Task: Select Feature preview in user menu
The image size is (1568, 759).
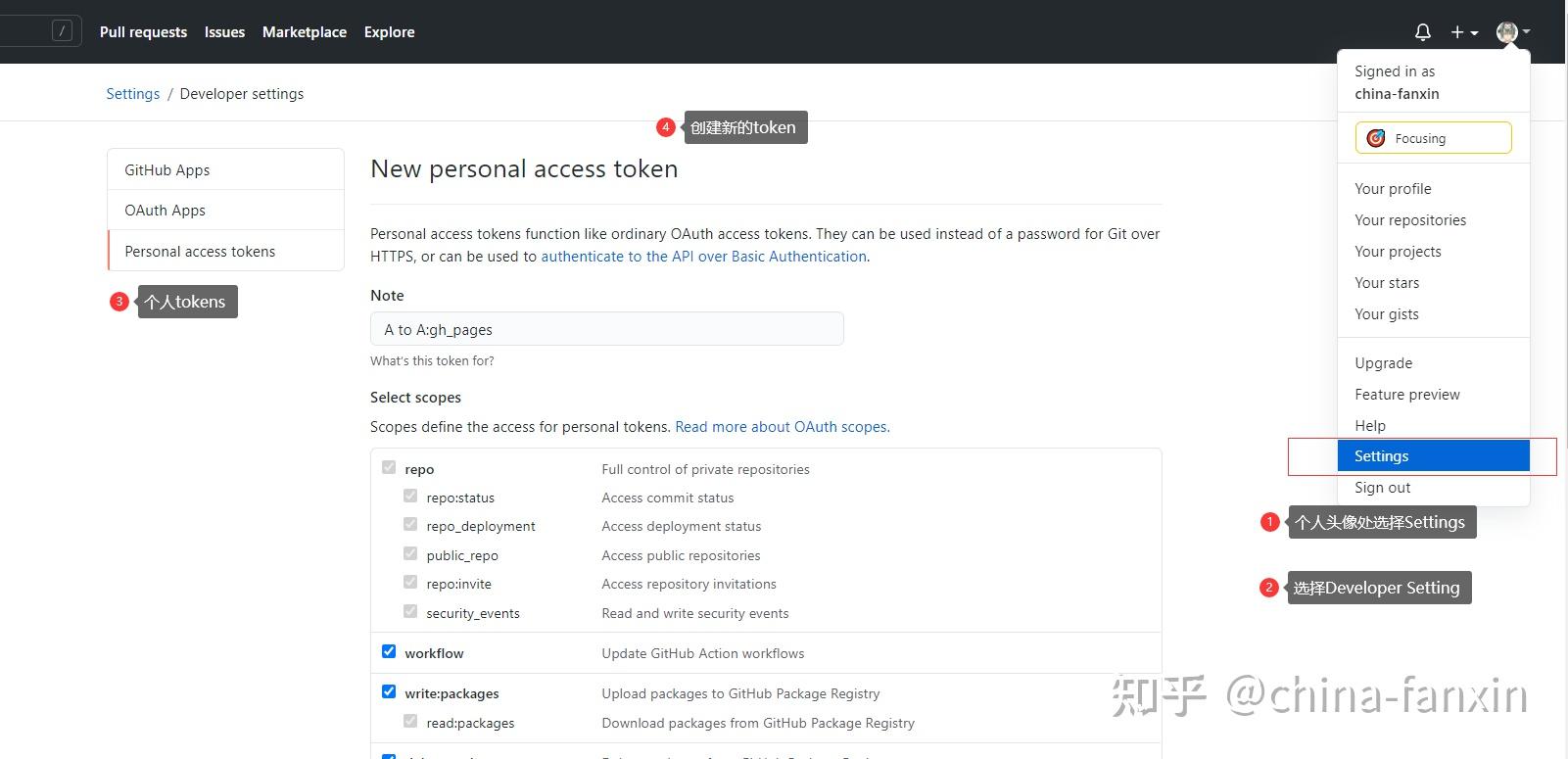Action: pos(1434,395)
